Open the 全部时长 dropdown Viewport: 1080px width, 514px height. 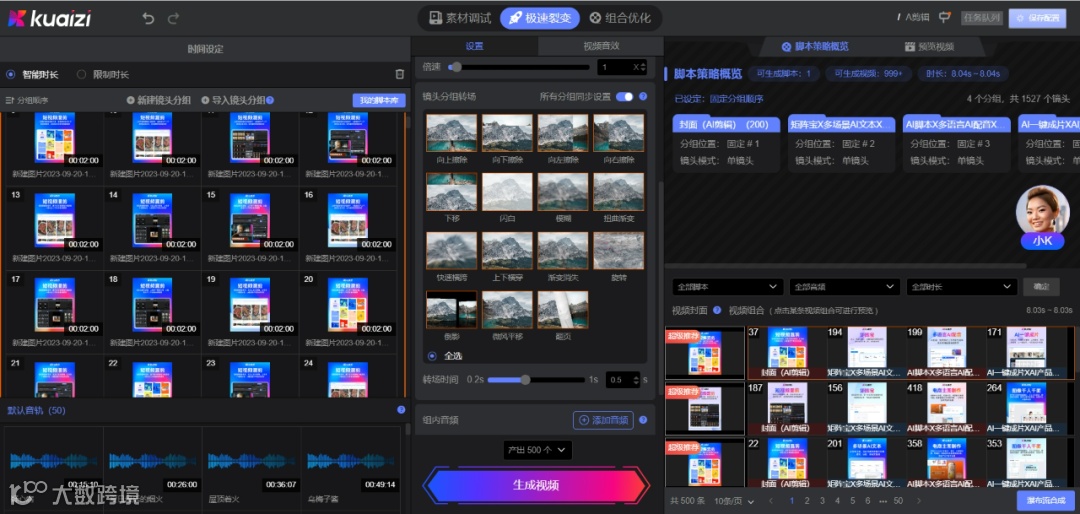coord(962,287)
